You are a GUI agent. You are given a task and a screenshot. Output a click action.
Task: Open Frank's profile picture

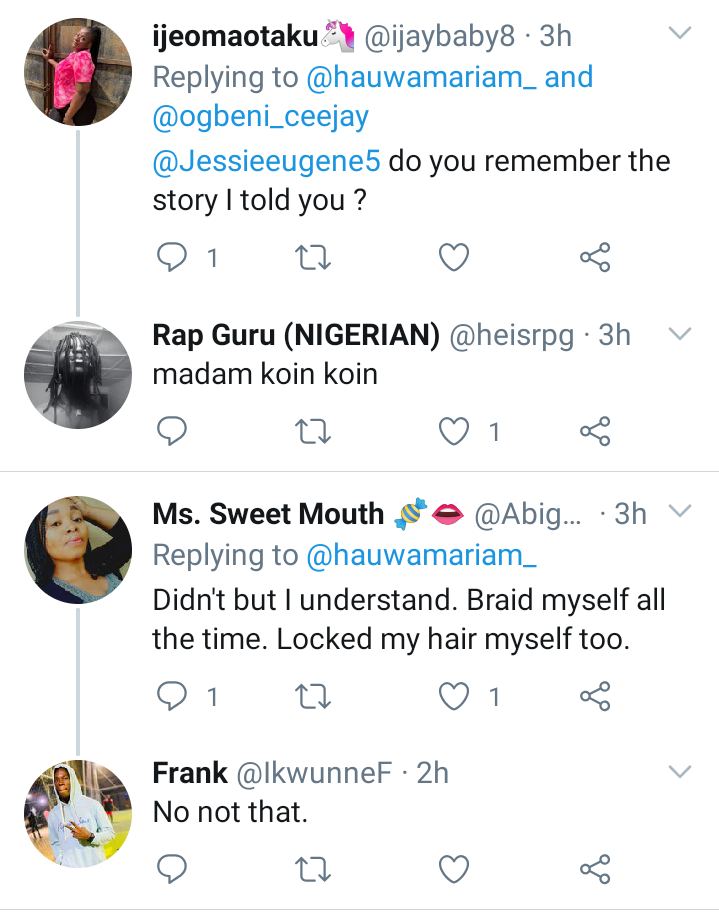(x=79, y=812)
